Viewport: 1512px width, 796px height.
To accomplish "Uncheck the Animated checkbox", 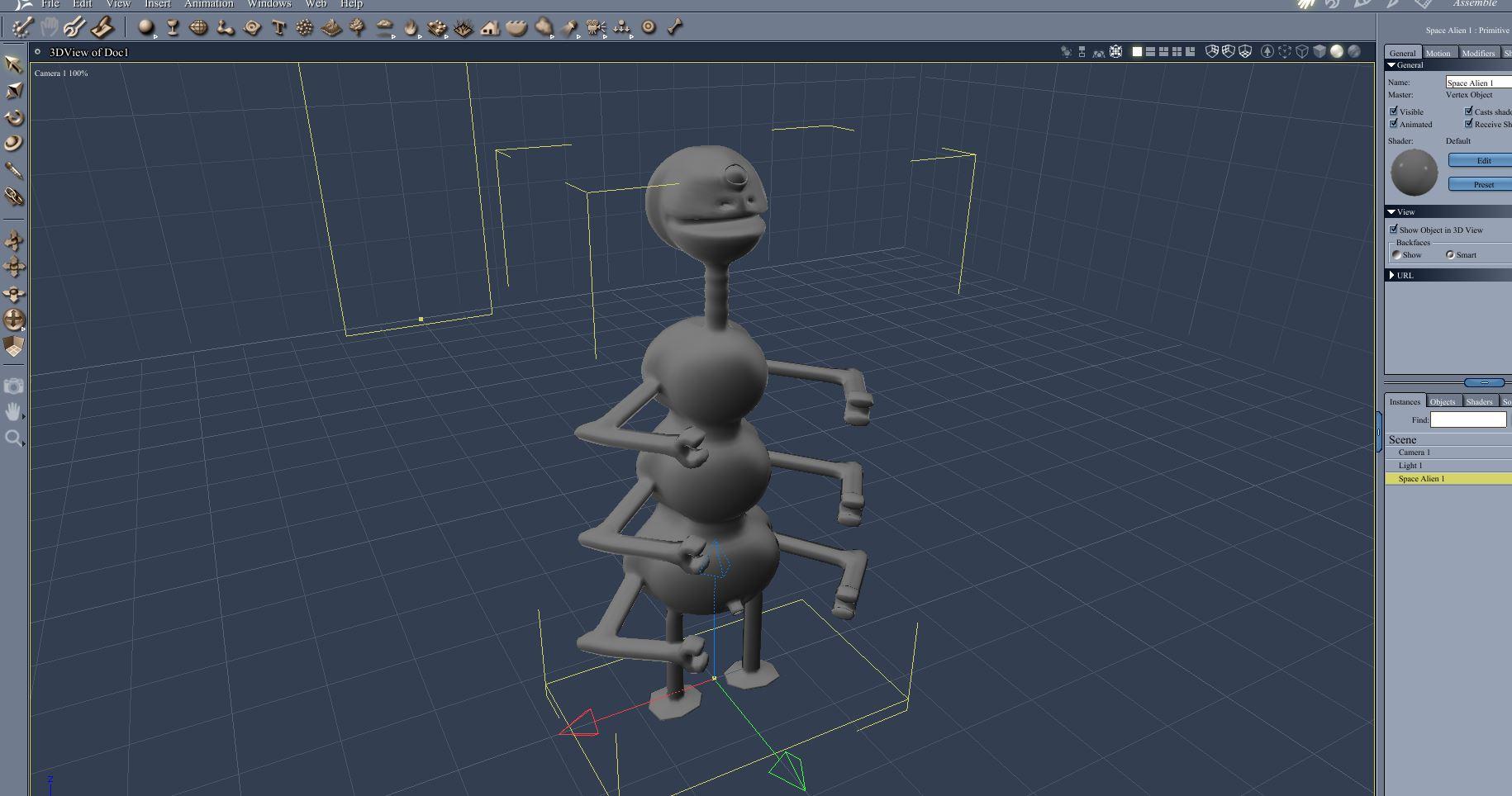I will [1394, 123].
